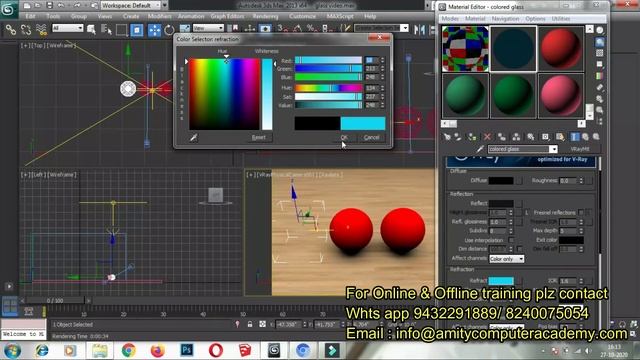The width and height of the screenshot is (640, 360).
Task: Click the Ref. glossiness value field
Action: (x=498, y=222)
